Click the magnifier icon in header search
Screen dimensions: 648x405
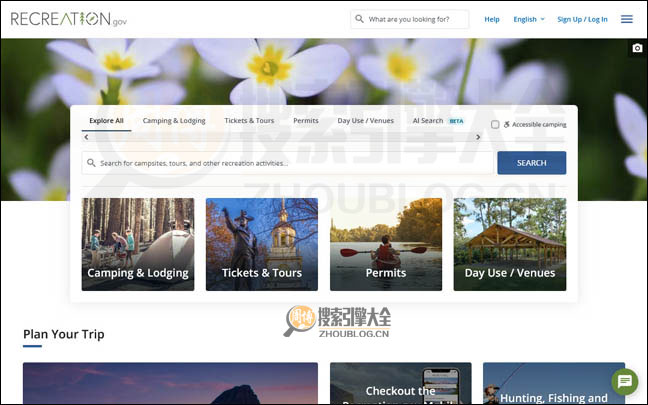pyautogui.click(x=360, y=19)
